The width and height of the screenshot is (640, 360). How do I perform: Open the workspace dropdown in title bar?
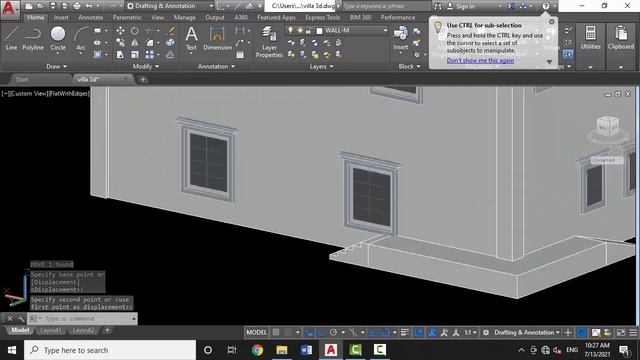tap(211, 6)
